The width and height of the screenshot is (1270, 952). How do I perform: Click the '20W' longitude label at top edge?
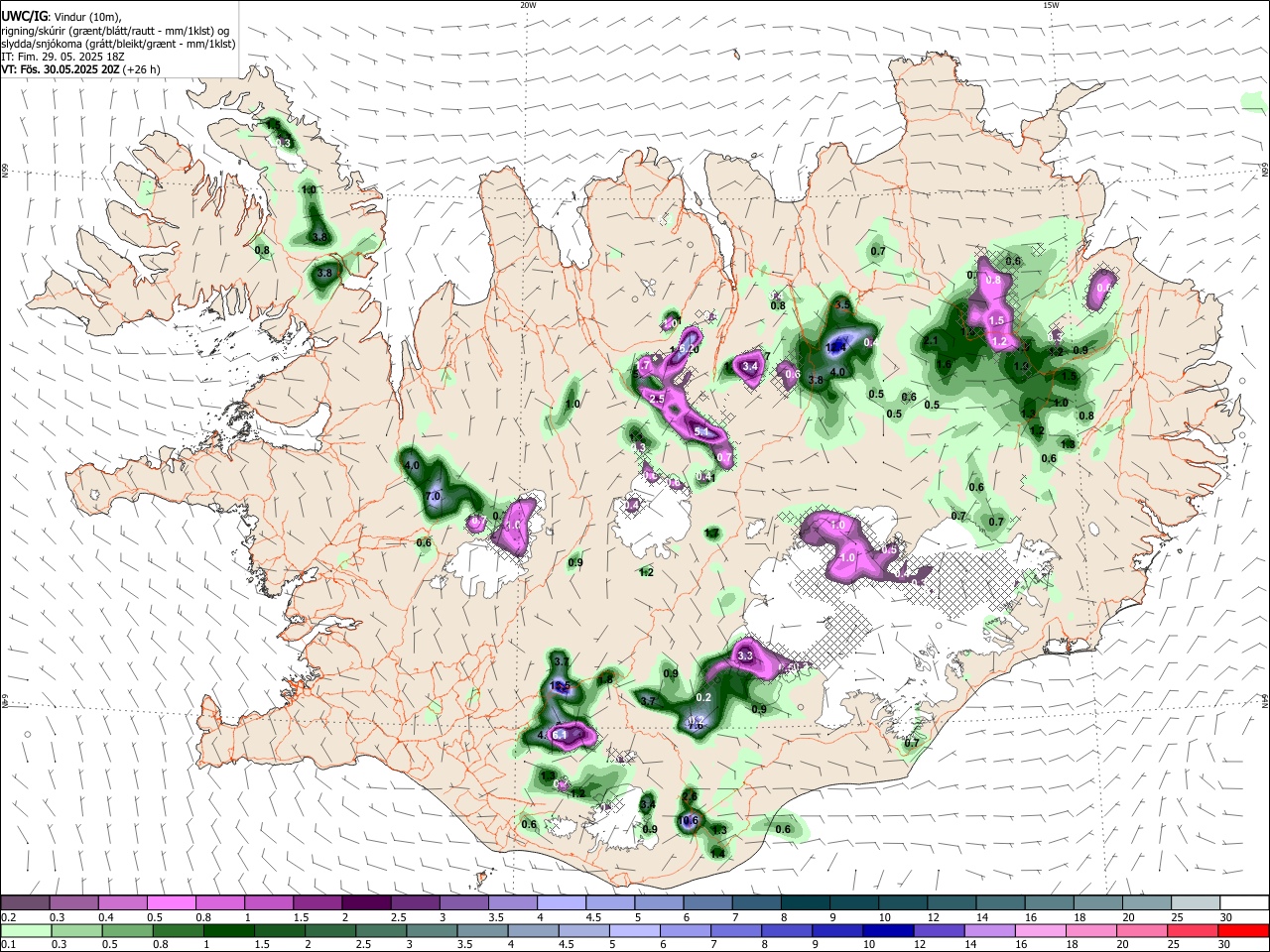(528, 5)
